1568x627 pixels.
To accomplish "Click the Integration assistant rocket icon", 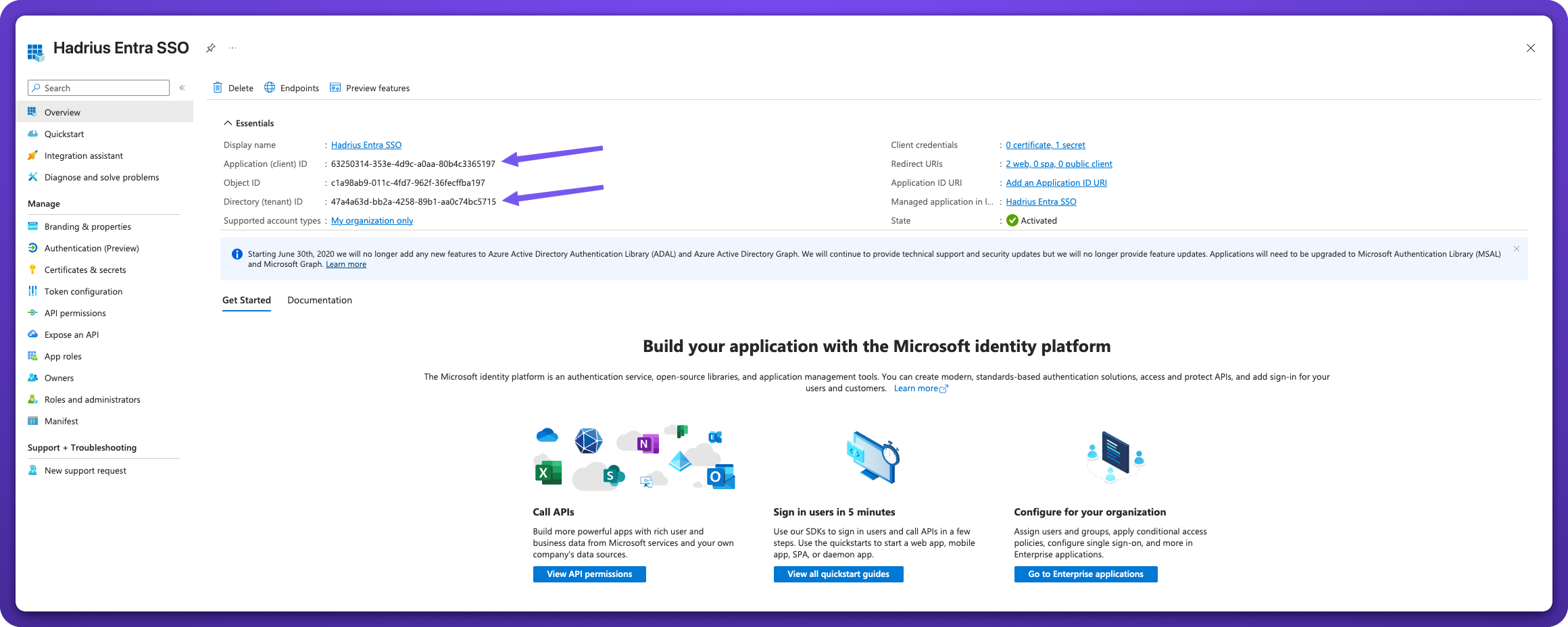I will pyautogui.click(x=32, y=155).
